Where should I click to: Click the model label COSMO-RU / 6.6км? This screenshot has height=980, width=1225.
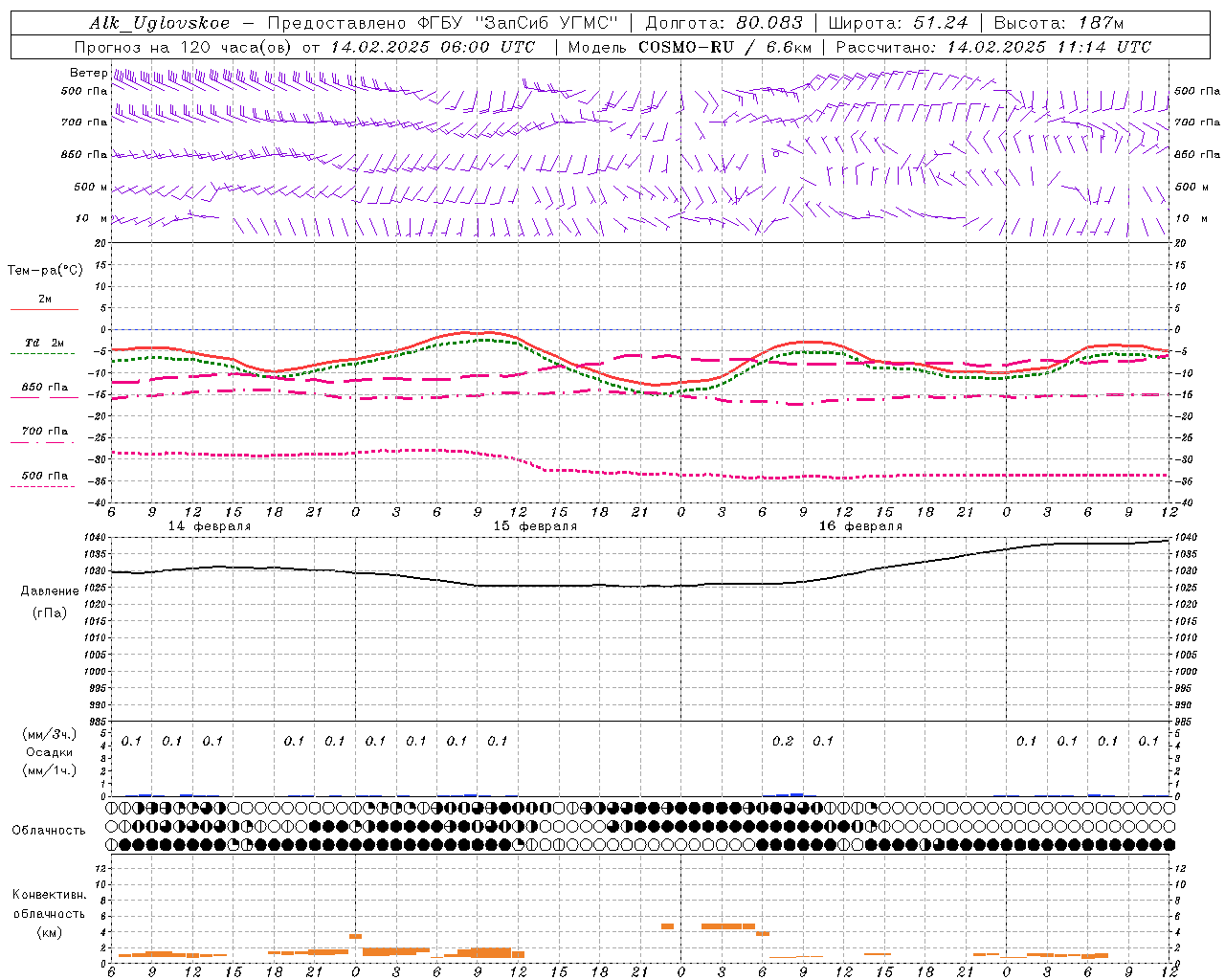click(724, 47)
